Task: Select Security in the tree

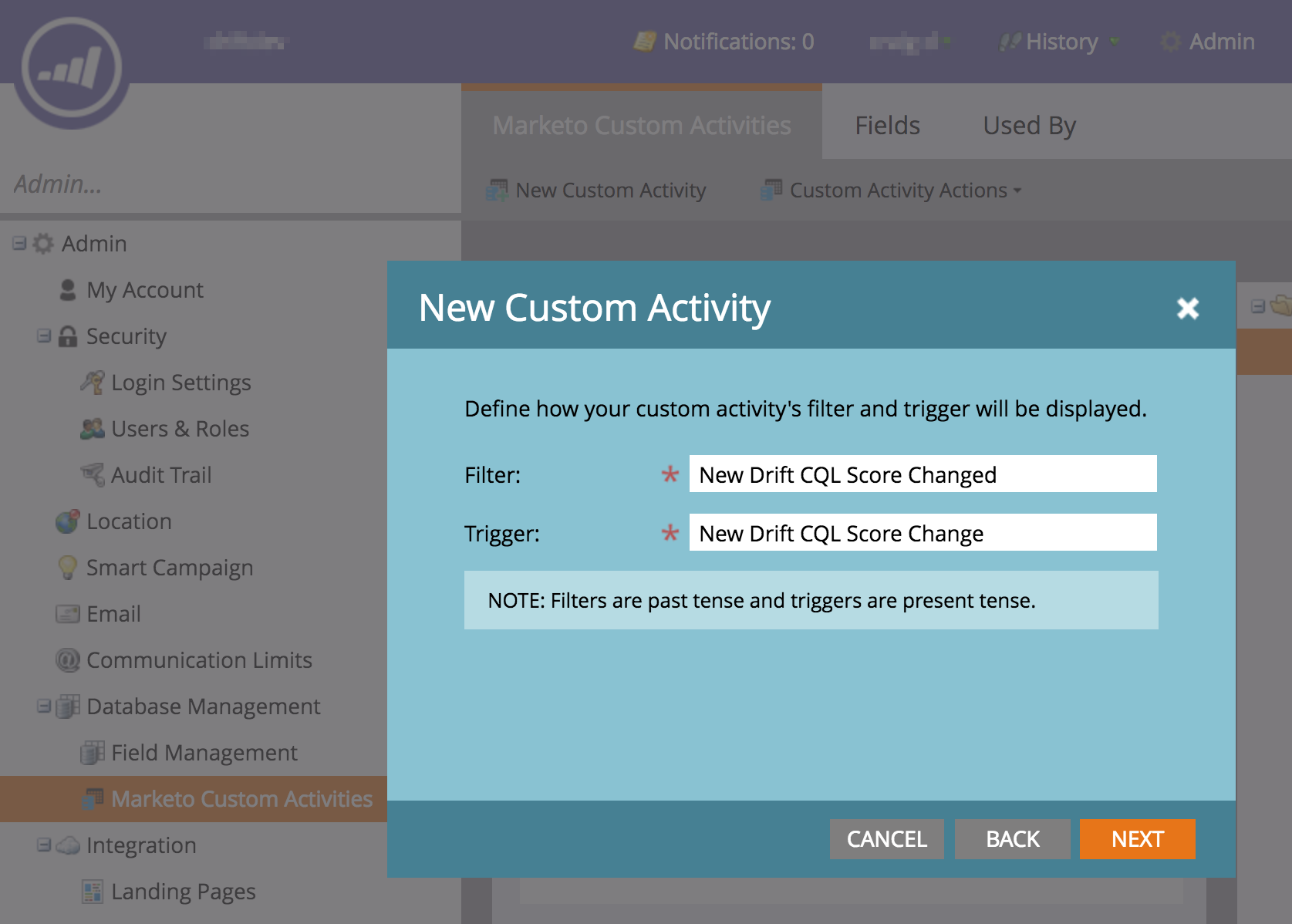Action: [127, 336]
